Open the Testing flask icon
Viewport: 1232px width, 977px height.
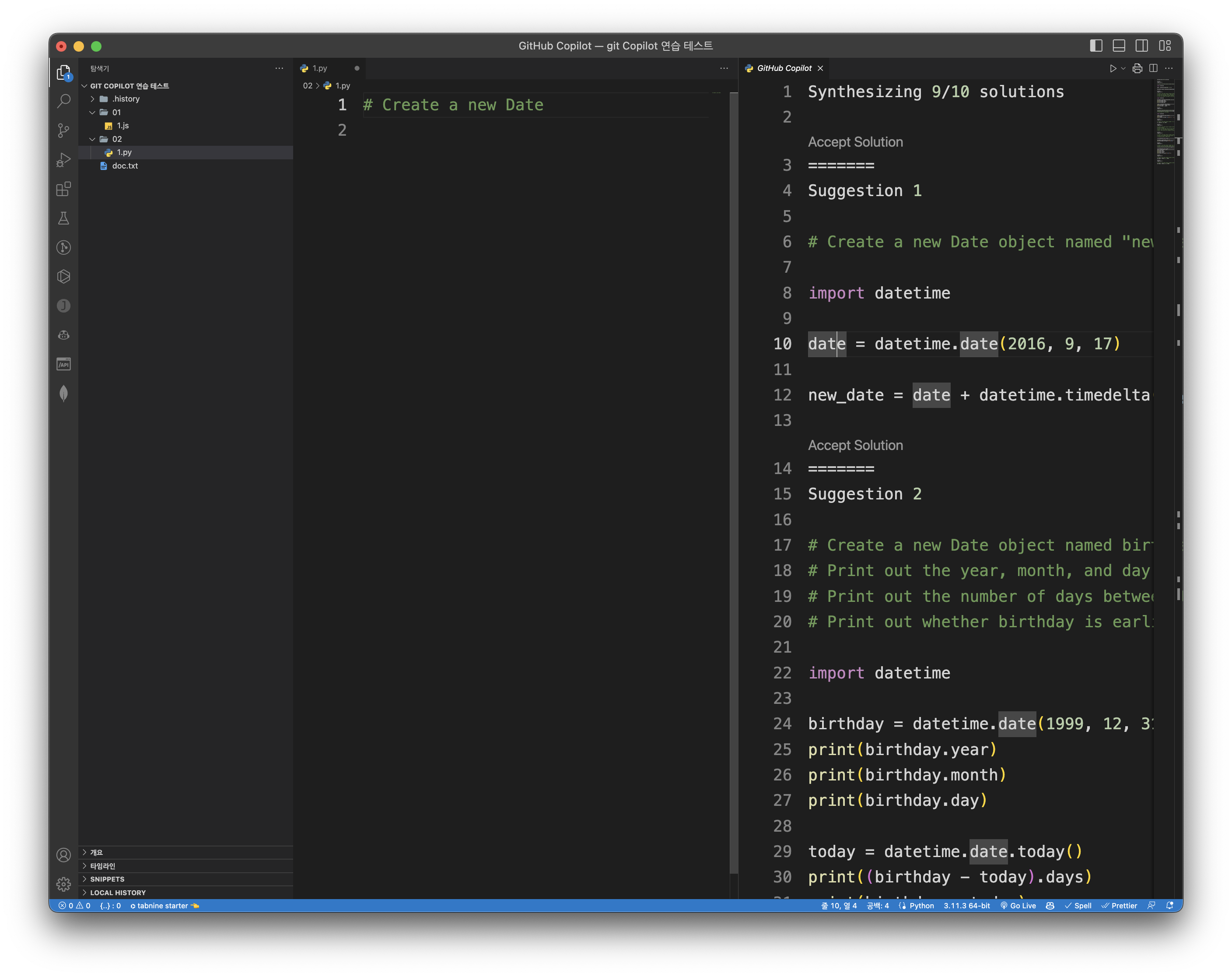[x=63, y=218]
